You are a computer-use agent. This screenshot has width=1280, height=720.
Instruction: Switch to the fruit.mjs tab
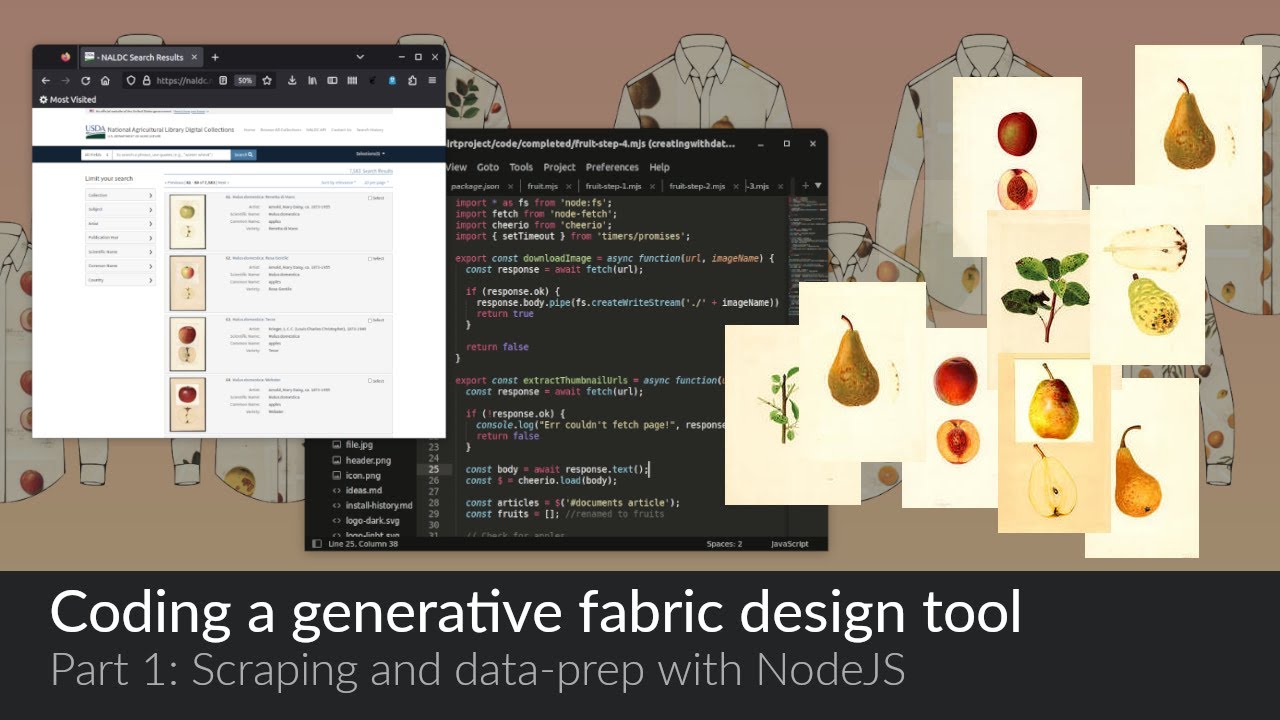[543, 186]
